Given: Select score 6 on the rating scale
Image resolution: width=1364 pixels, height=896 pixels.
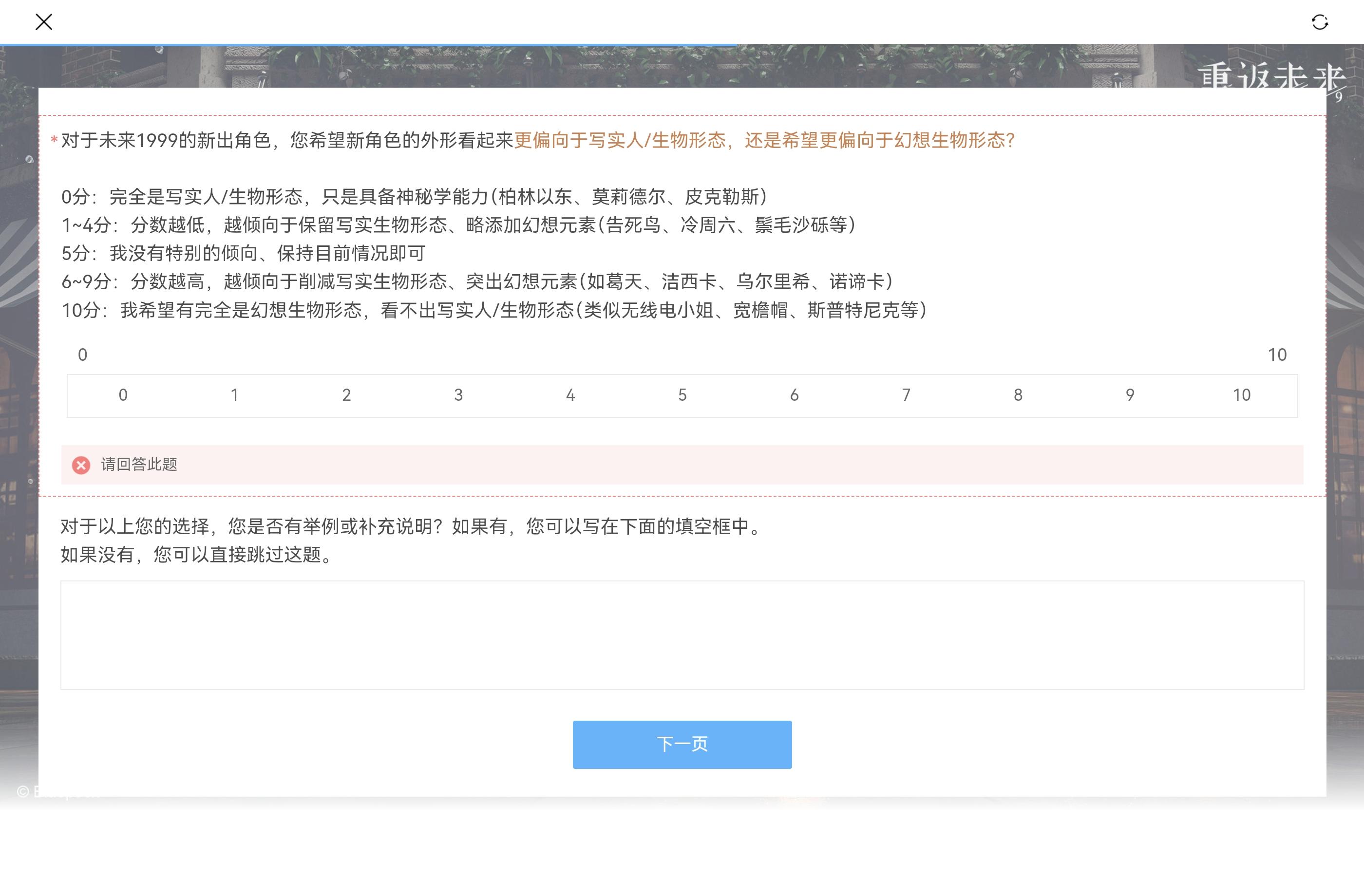Looking at the screenshot, I should click(x=794, y=395).
